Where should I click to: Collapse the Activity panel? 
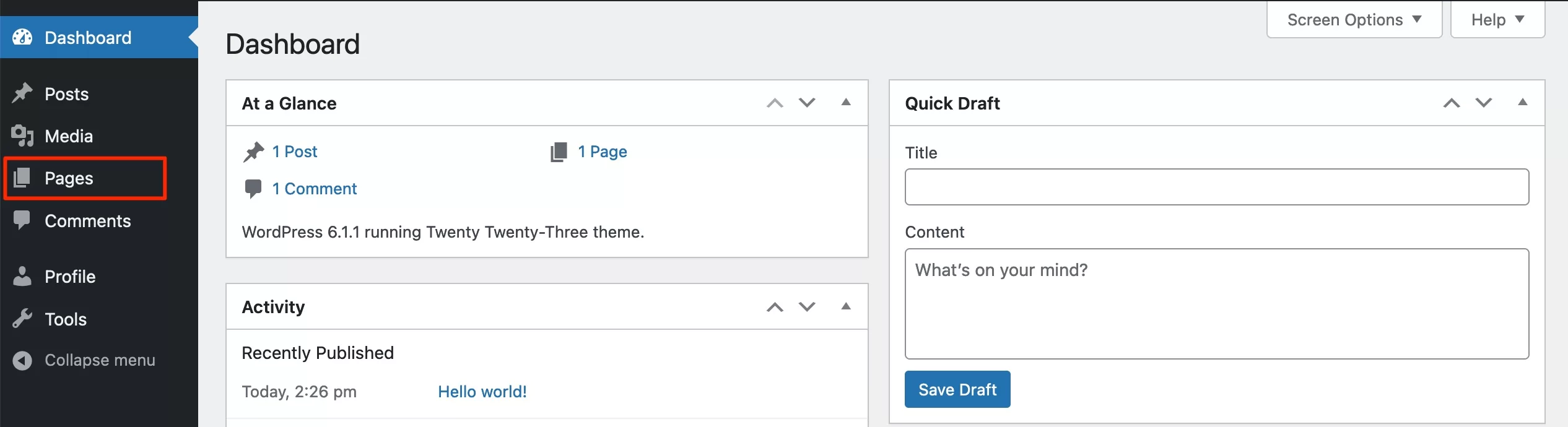point(846,306)
